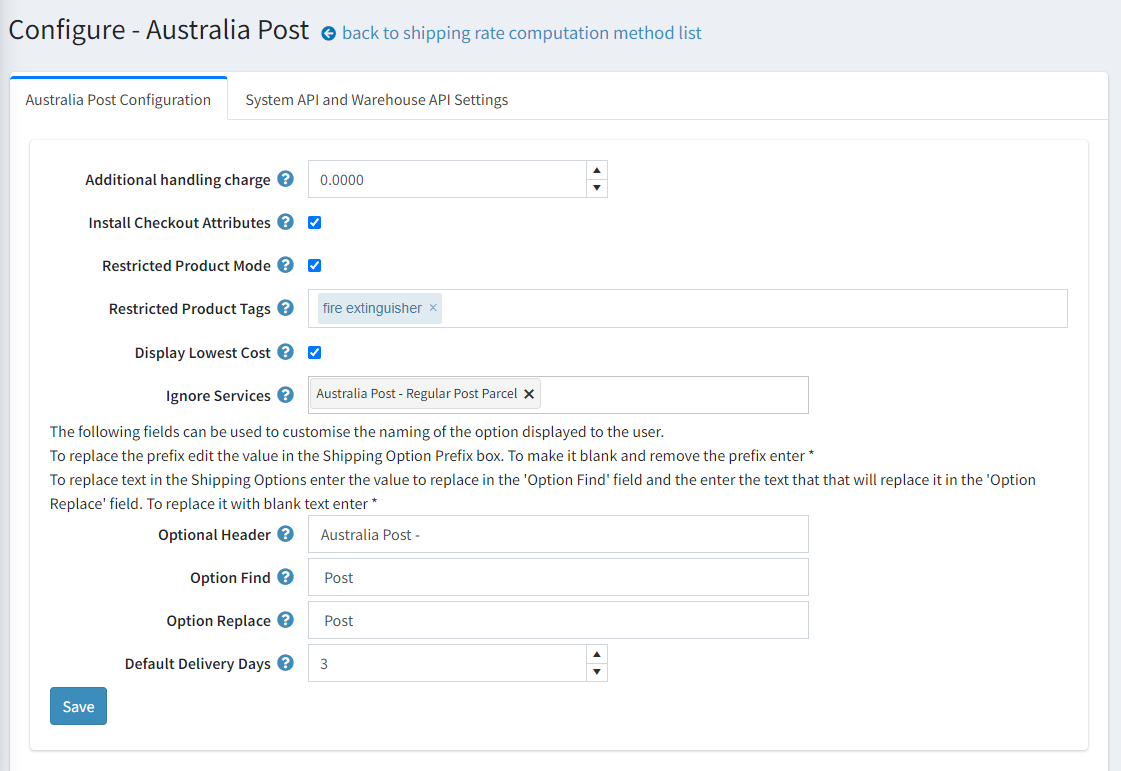Decrease Additional handling charge with down arrow
This screenshot has width=1121, height=771.
[x=597, y=188]
